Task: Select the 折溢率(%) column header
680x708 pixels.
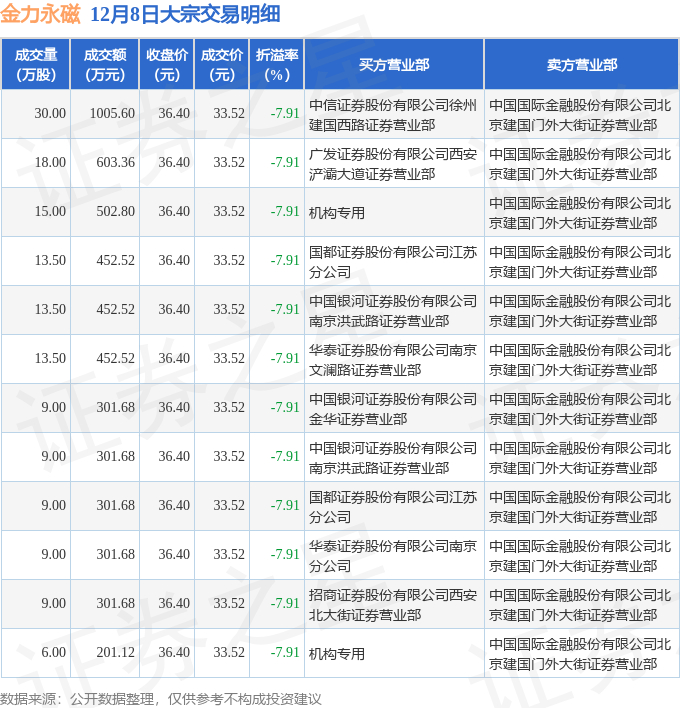Action: point(277,65)
